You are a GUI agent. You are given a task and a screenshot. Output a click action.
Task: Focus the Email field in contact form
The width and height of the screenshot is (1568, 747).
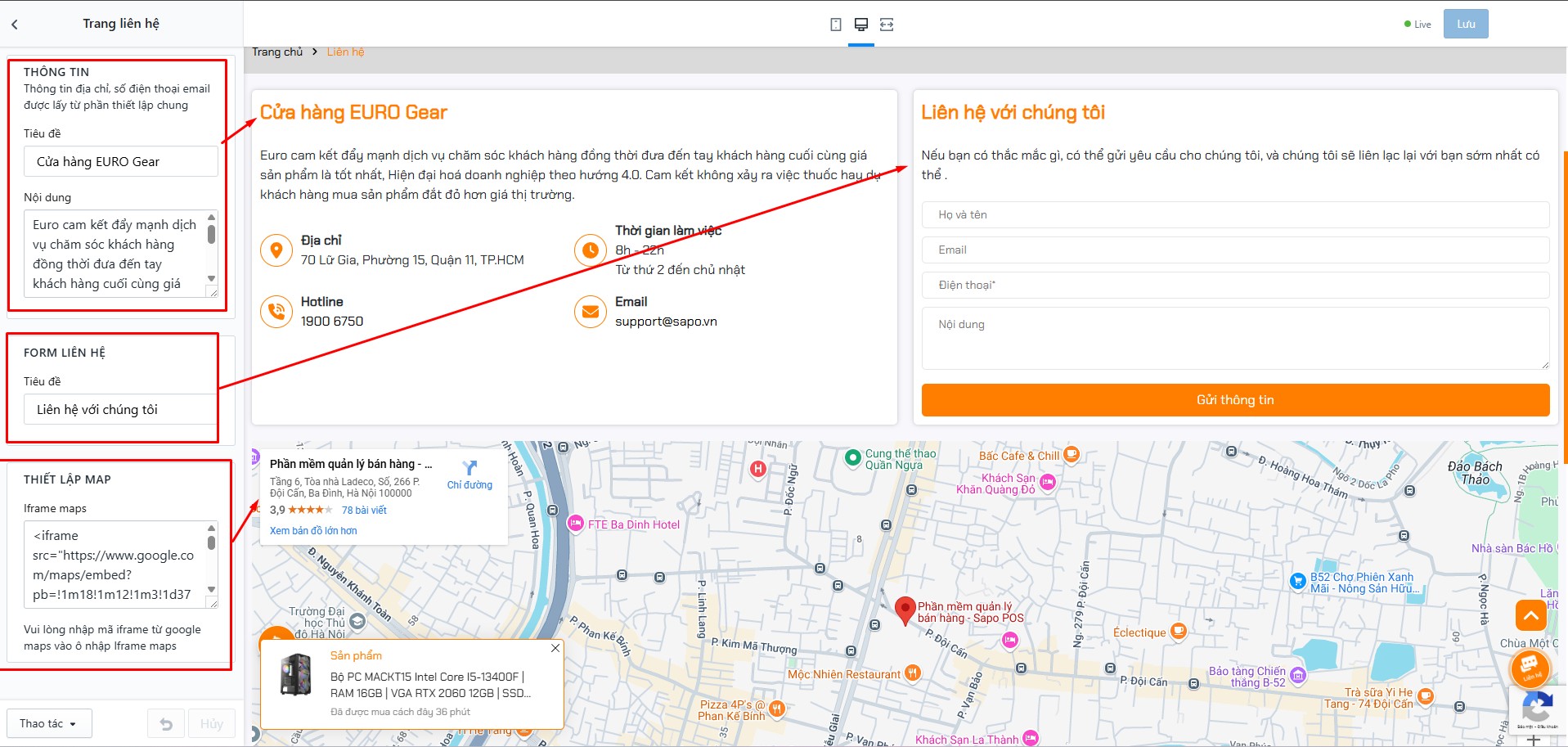coord(1235,250)
